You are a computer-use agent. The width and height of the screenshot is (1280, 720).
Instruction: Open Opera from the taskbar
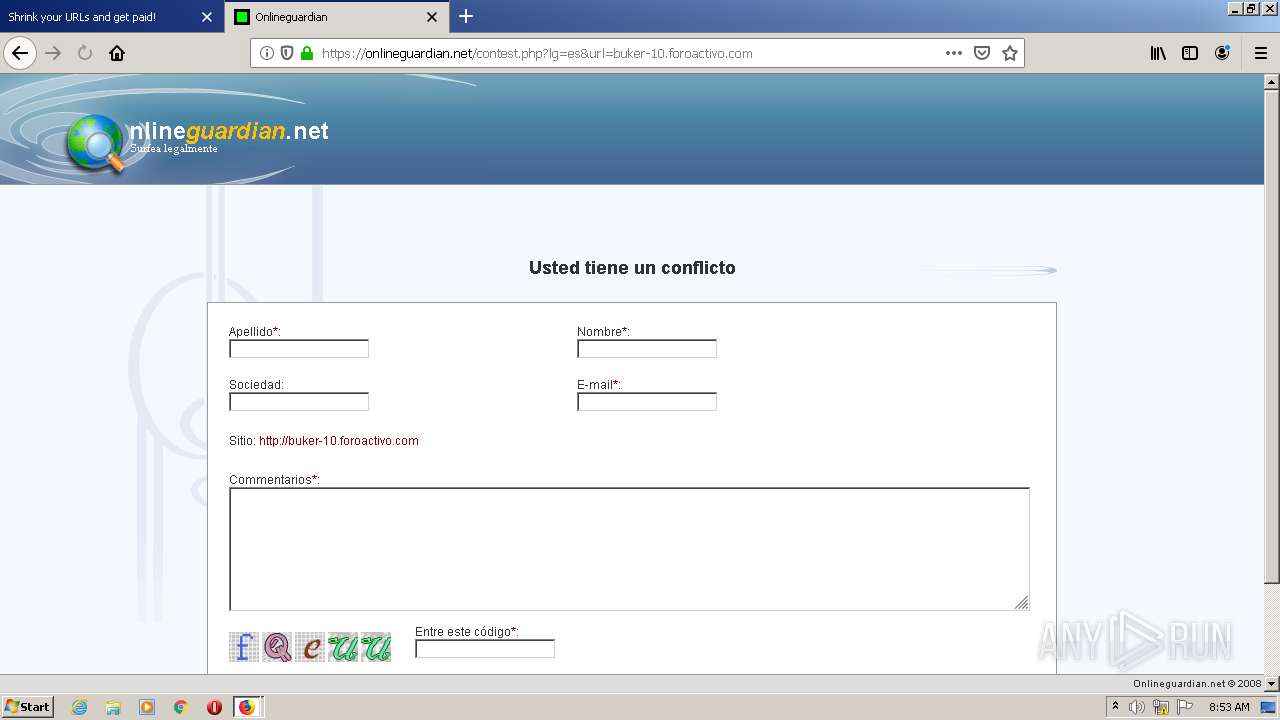pyautogui.click(x=214, y=707)
